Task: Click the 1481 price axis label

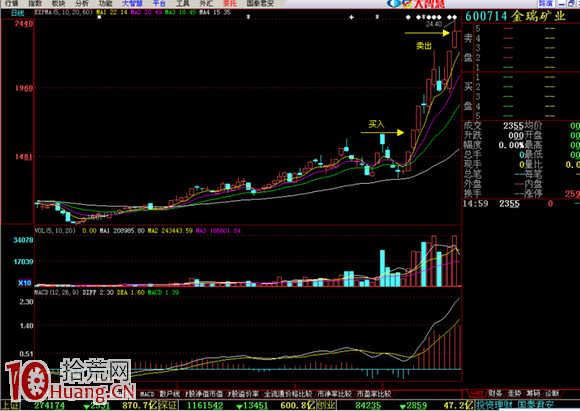Action: click(24, 157)
